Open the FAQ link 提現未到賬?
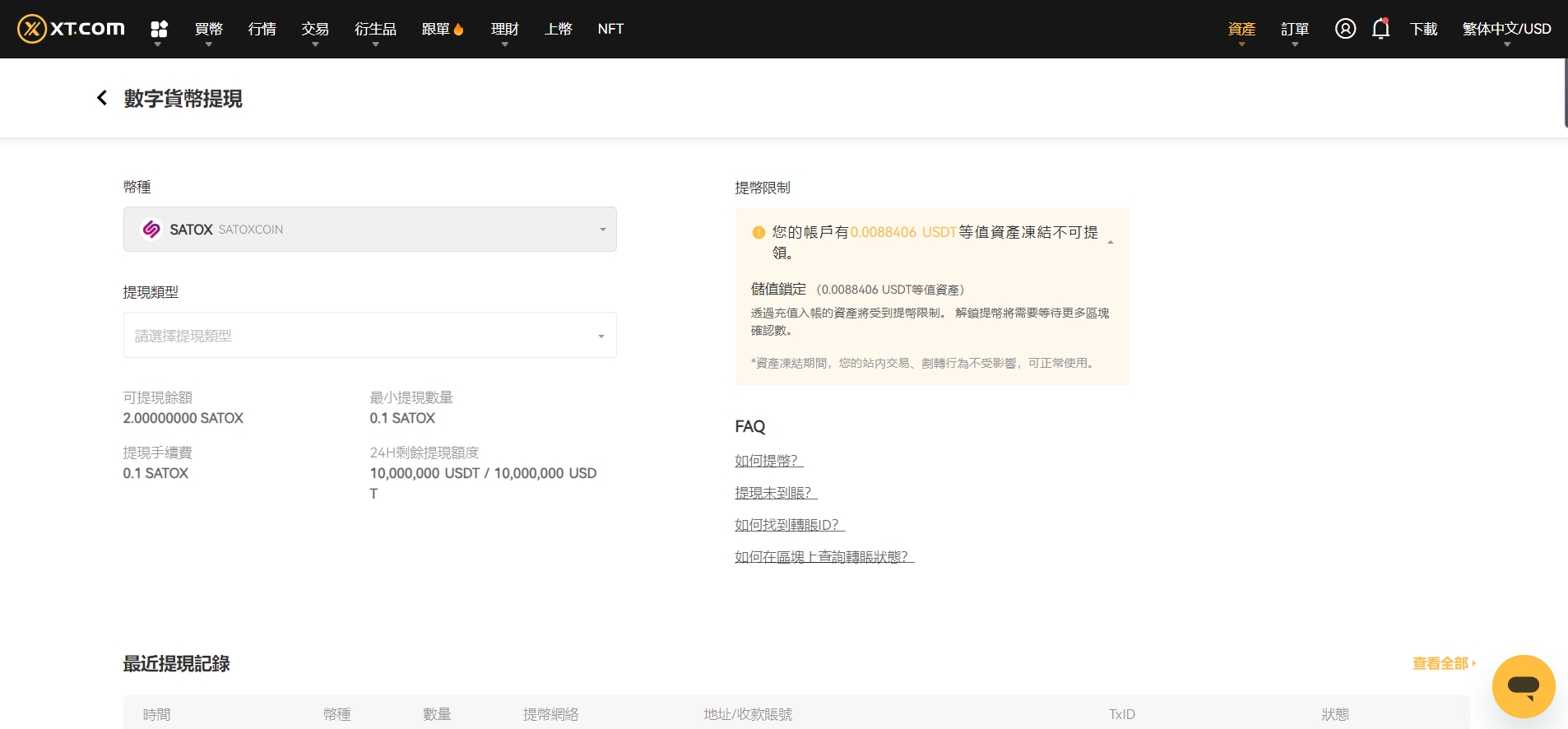This screenshot has width=1568, height=729. [776, 493]
